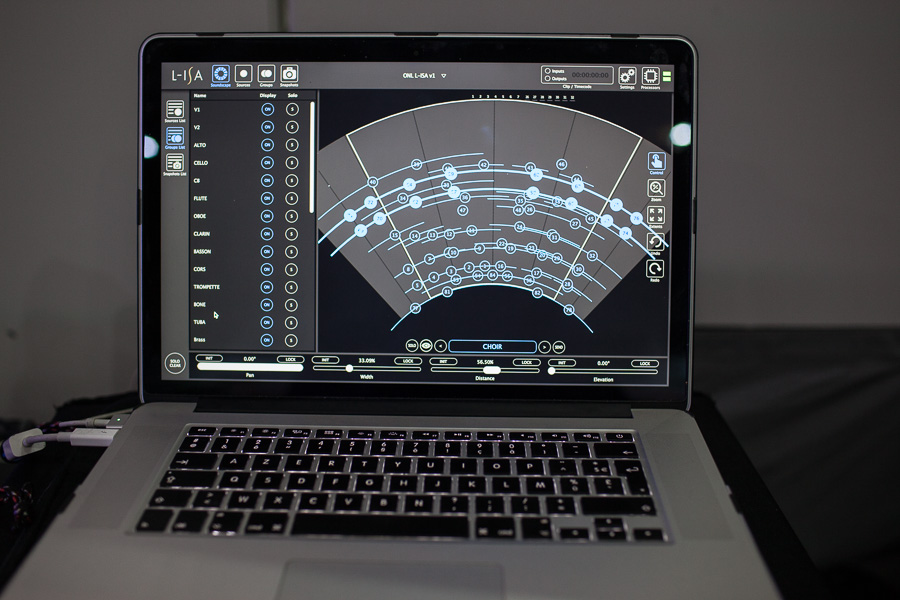Open the Processors chip icon
Image resolution: width=900 pixels, height=600 pixels.
650,76
